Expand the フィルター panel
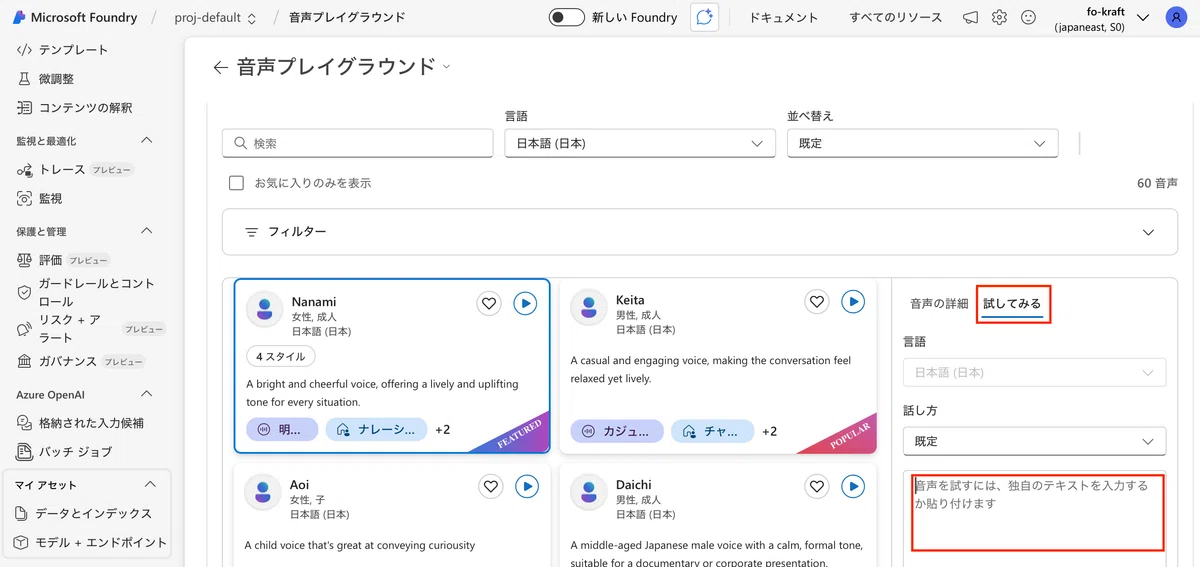This screenshot has width=1200, height=567. (699, 232)
